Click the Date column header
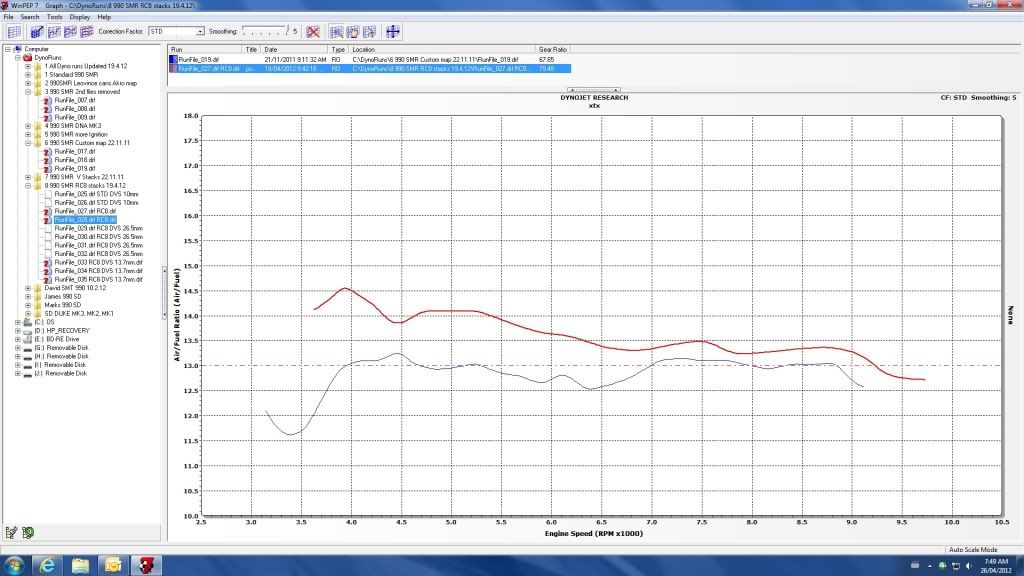The image size is (1024, 576). 270,48
